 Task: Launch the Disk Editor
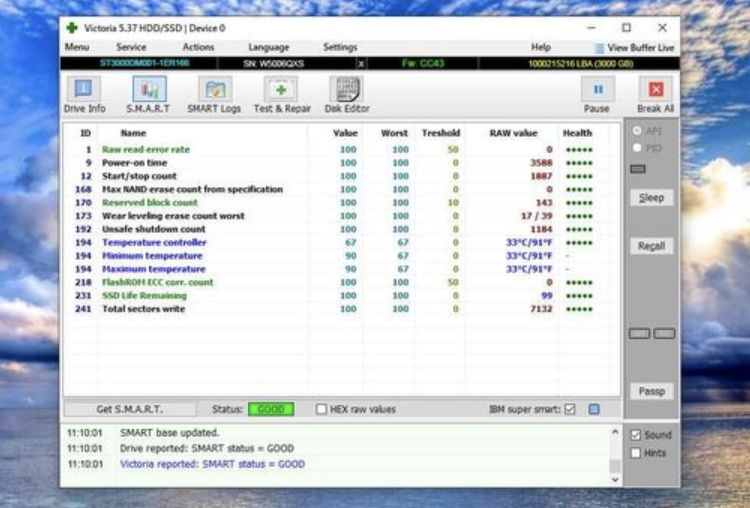[347, 95]
